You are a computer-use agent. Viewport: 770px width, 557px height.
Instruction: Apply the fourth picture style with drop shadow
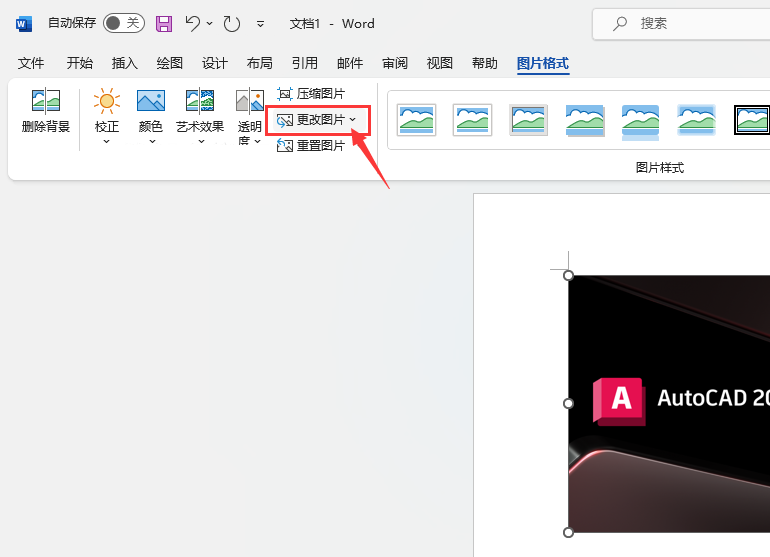point(584,120)
